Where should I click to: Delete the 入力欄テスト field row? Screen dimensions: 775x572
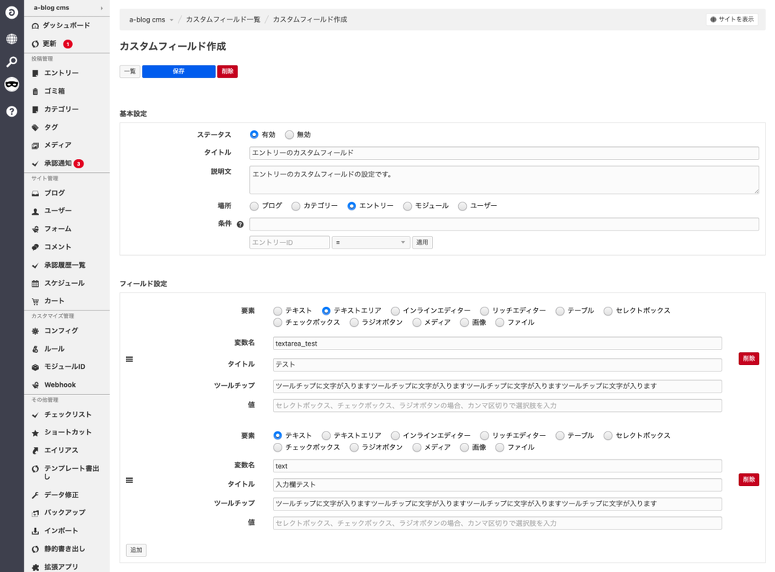[749, 480]
